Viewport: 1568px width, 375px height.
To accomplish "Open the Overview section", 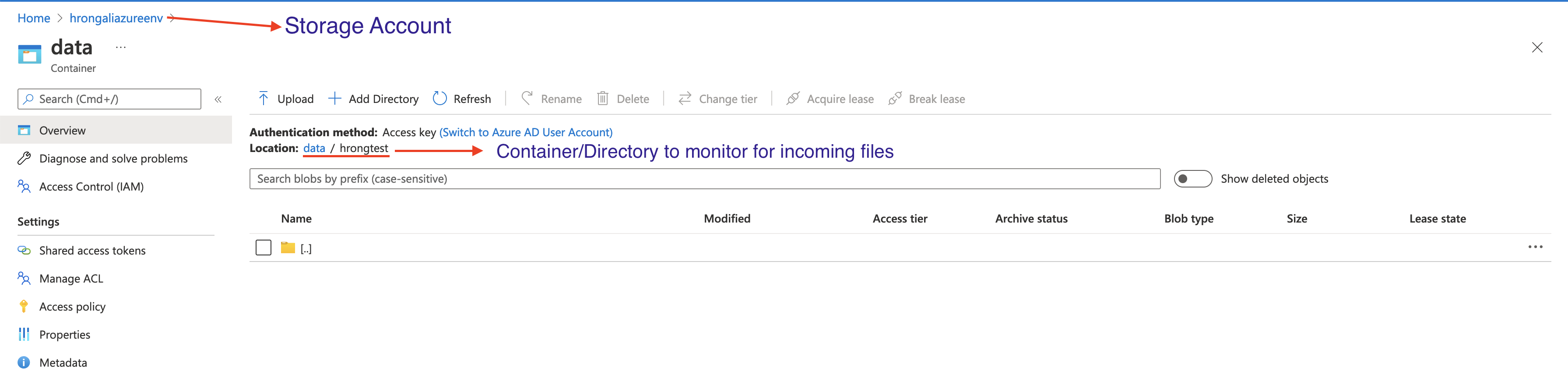I will [x=62, y=130].
